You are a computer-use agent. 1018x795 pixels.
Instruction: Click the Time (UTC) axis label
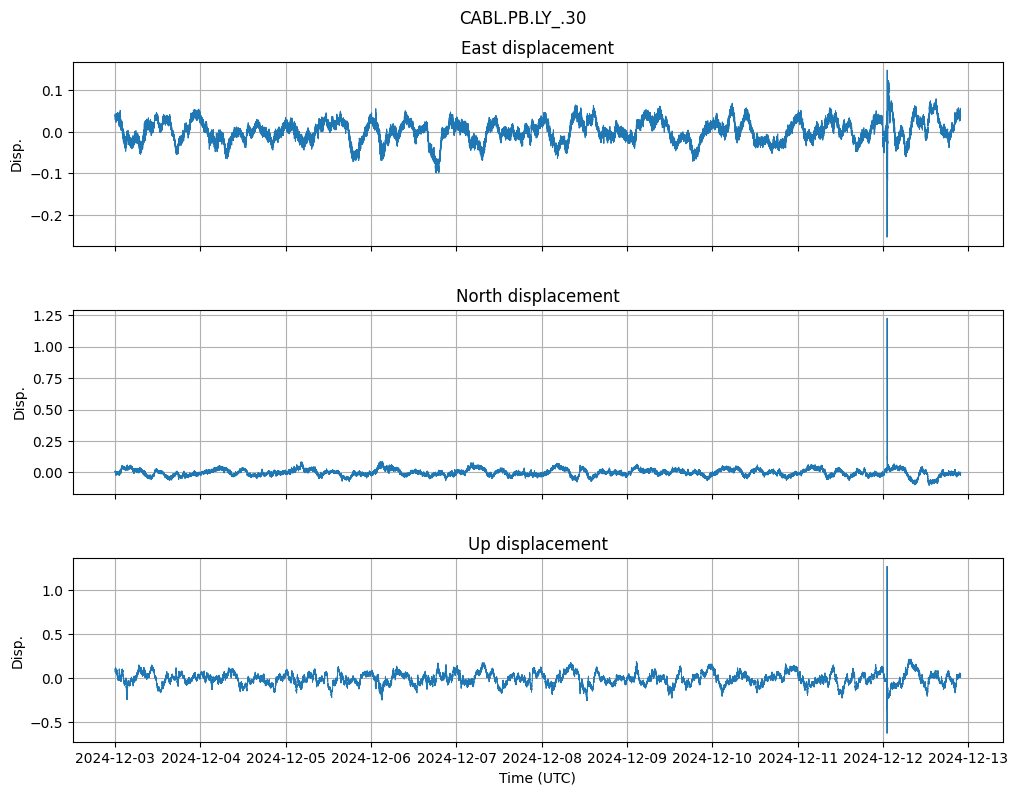coord(537,778)
